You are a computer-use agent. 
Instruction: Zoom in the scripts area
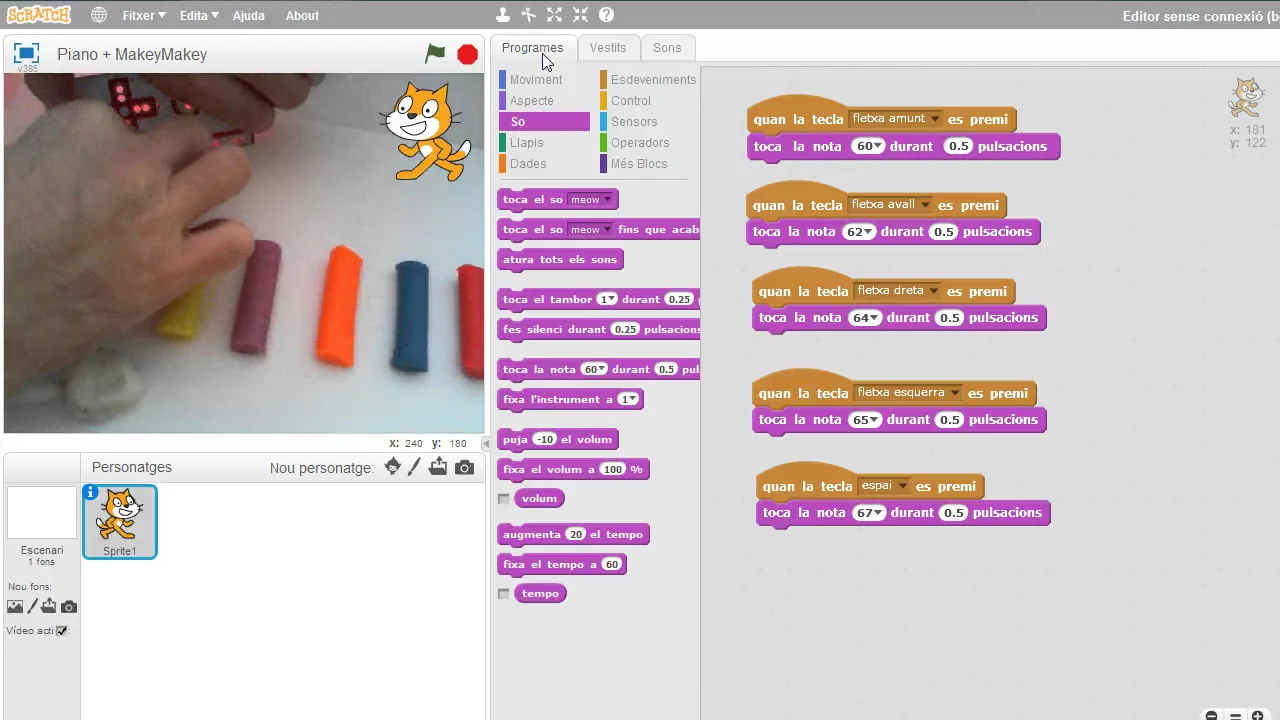point(1258,716)
